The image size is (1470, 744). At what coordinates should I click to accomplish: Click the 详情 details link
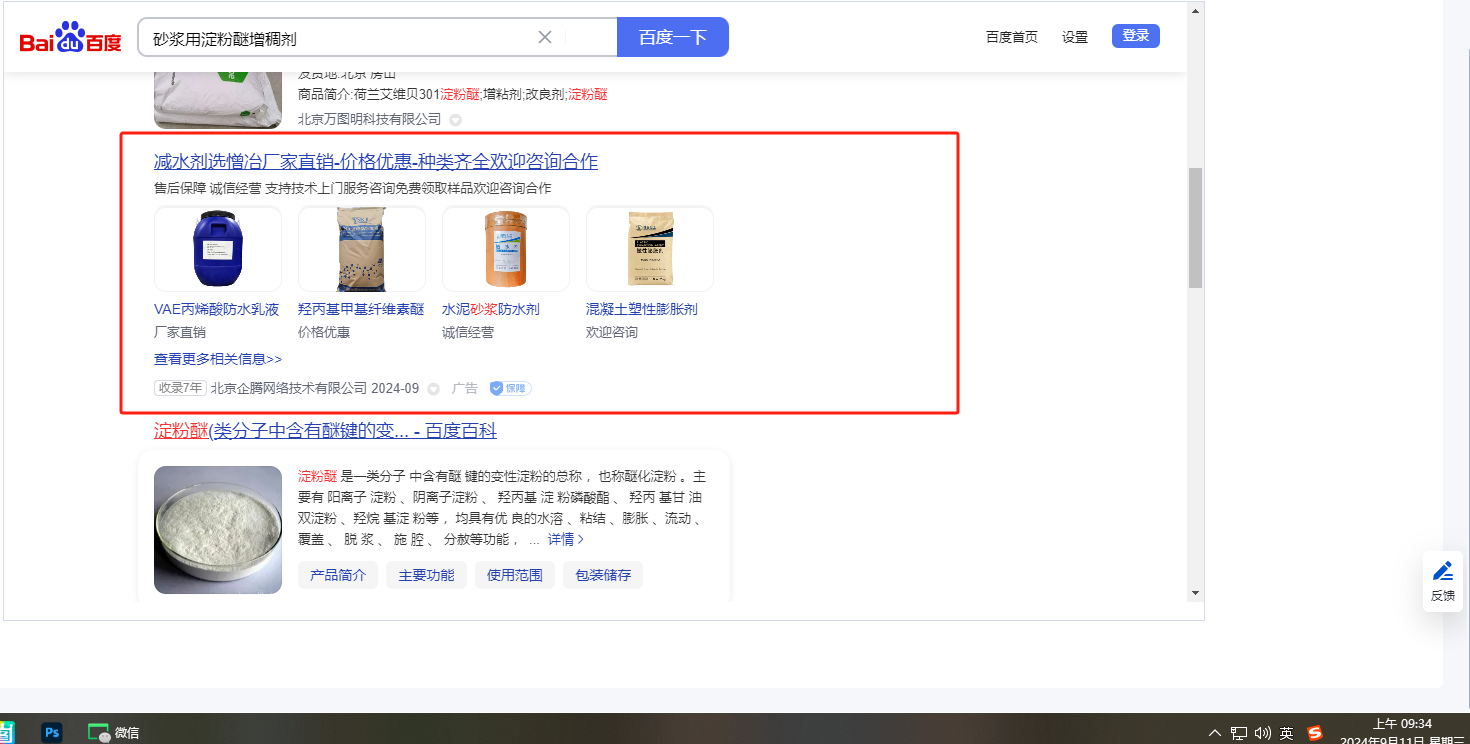[x=565, y=539]
